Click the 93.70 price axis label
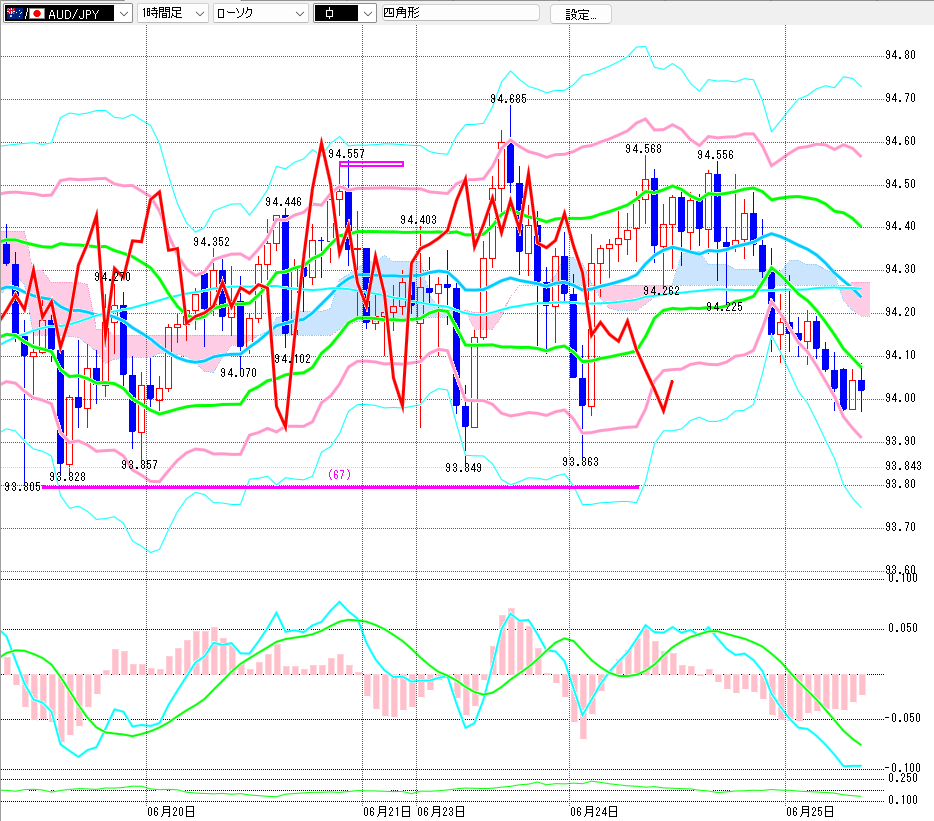This screenshot has width=934, height=821. coord(900,527)
